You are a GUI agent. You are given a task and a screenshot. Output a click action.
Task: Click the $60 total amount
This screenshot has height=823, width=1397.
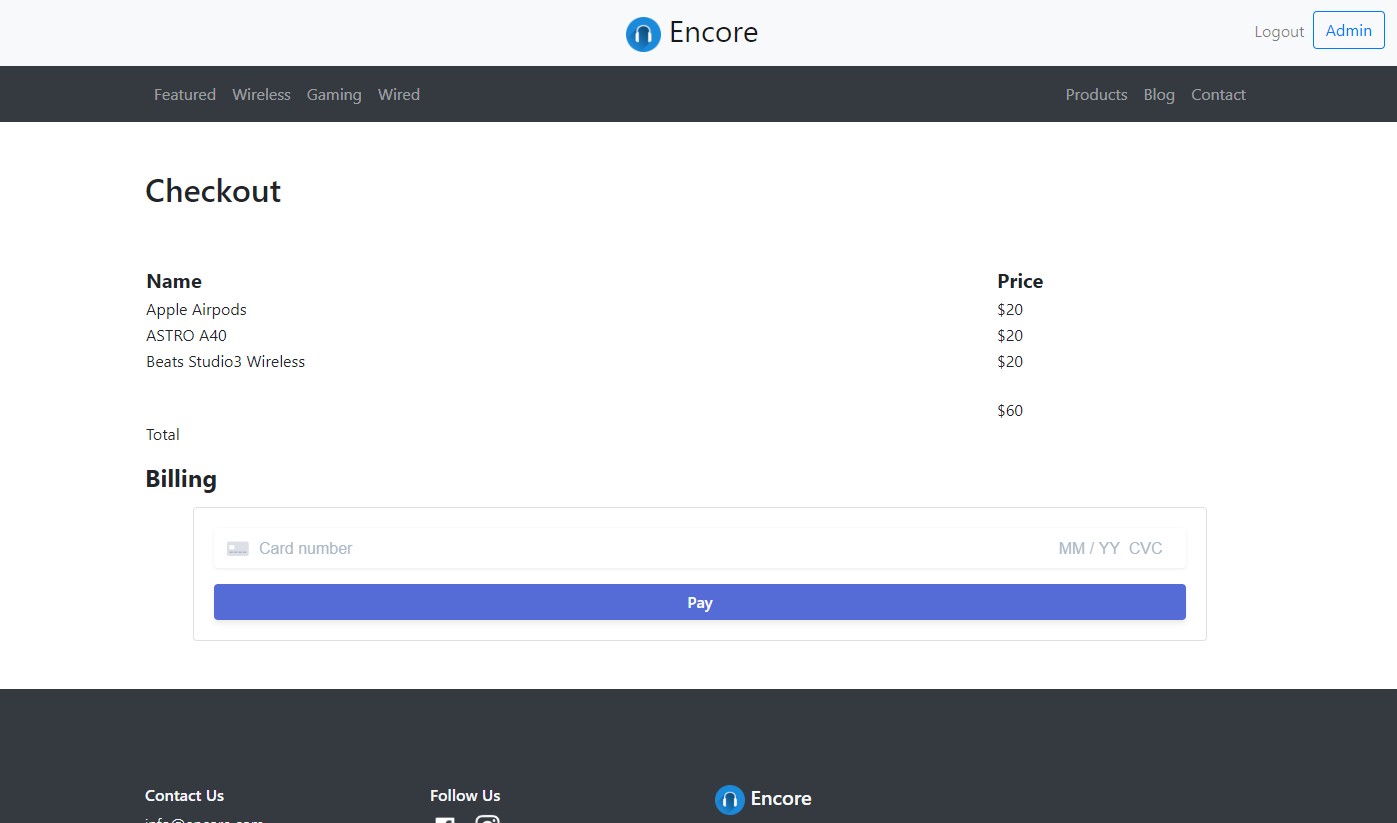[x=1010, y=411]
